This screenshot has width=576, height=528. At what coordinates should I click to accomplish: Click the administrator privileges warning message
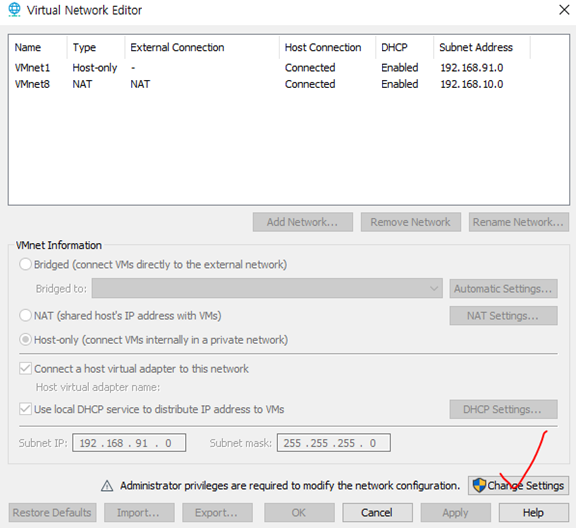tap(290, 486)
